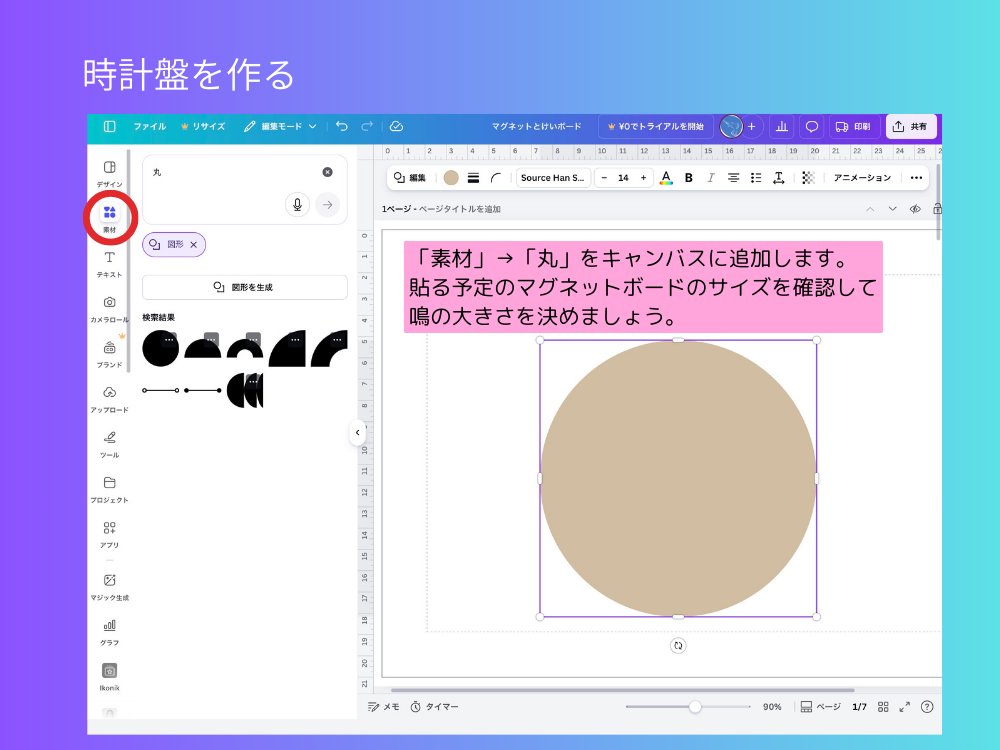Select the text spacing icon in the toolbar
This screenshot has height=750, width=1000.
(779, 177)
